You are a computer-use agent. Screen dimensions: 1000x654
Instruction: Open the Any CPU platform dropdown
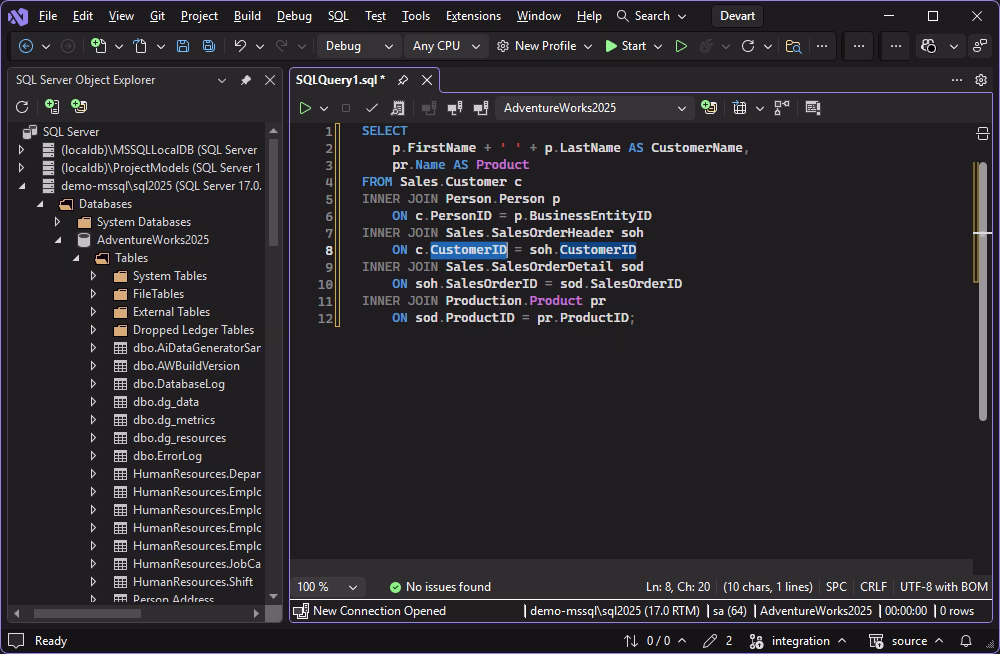[x=446, y=46]
